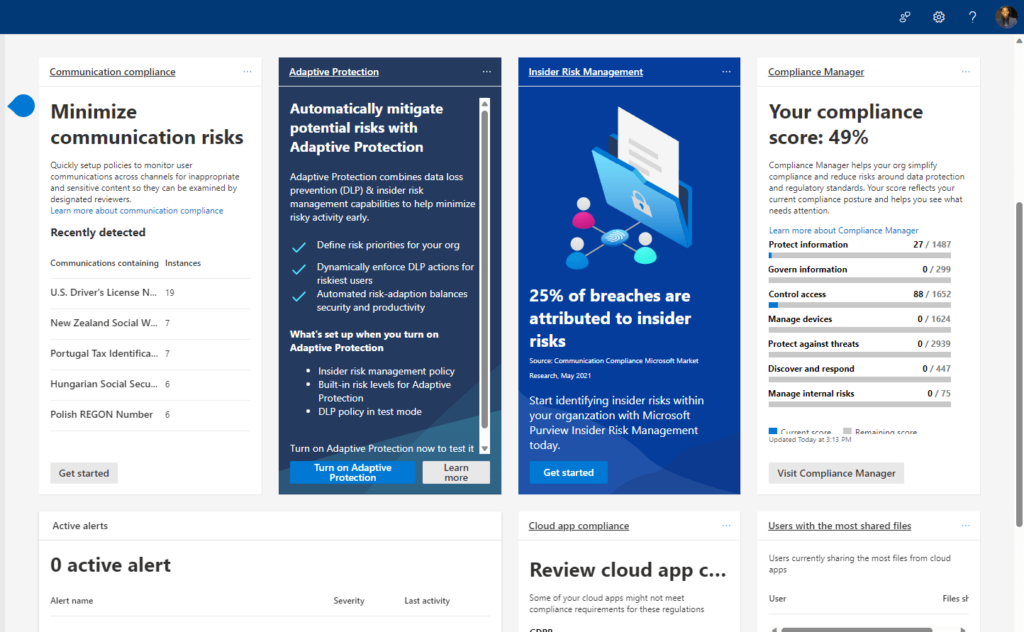Click the Communications containing column header
This screenshot has height=632, width=1024.
click(104, 263)
